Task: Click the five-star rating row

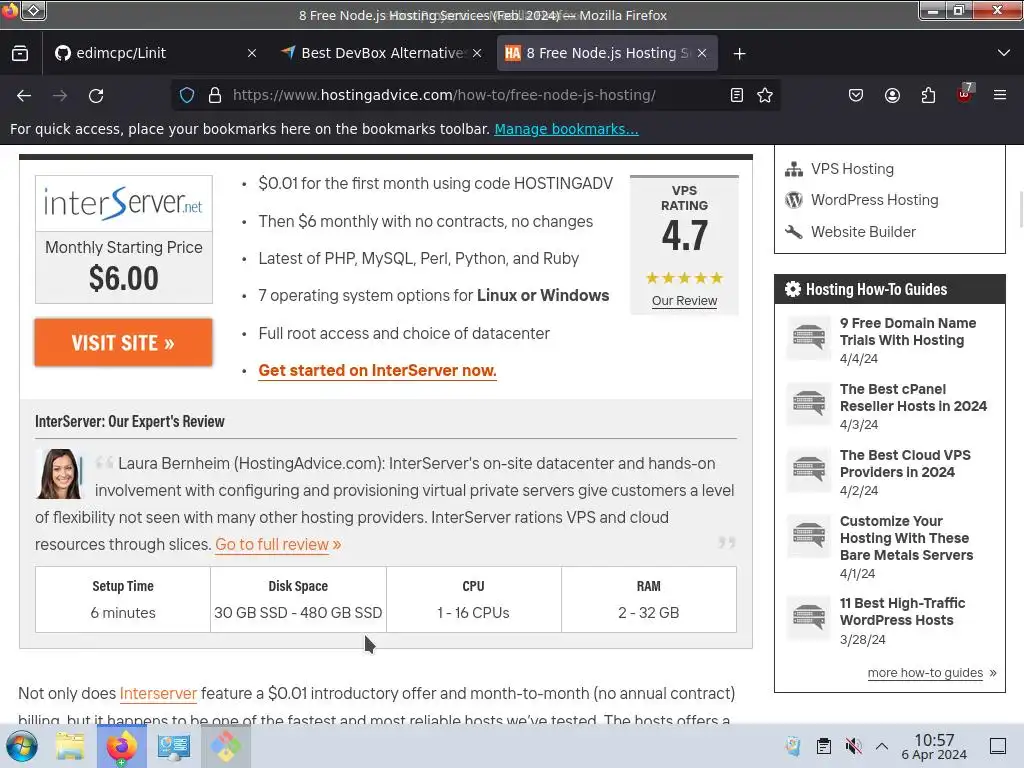Action: pyautogui.click(x=684, y=278)
